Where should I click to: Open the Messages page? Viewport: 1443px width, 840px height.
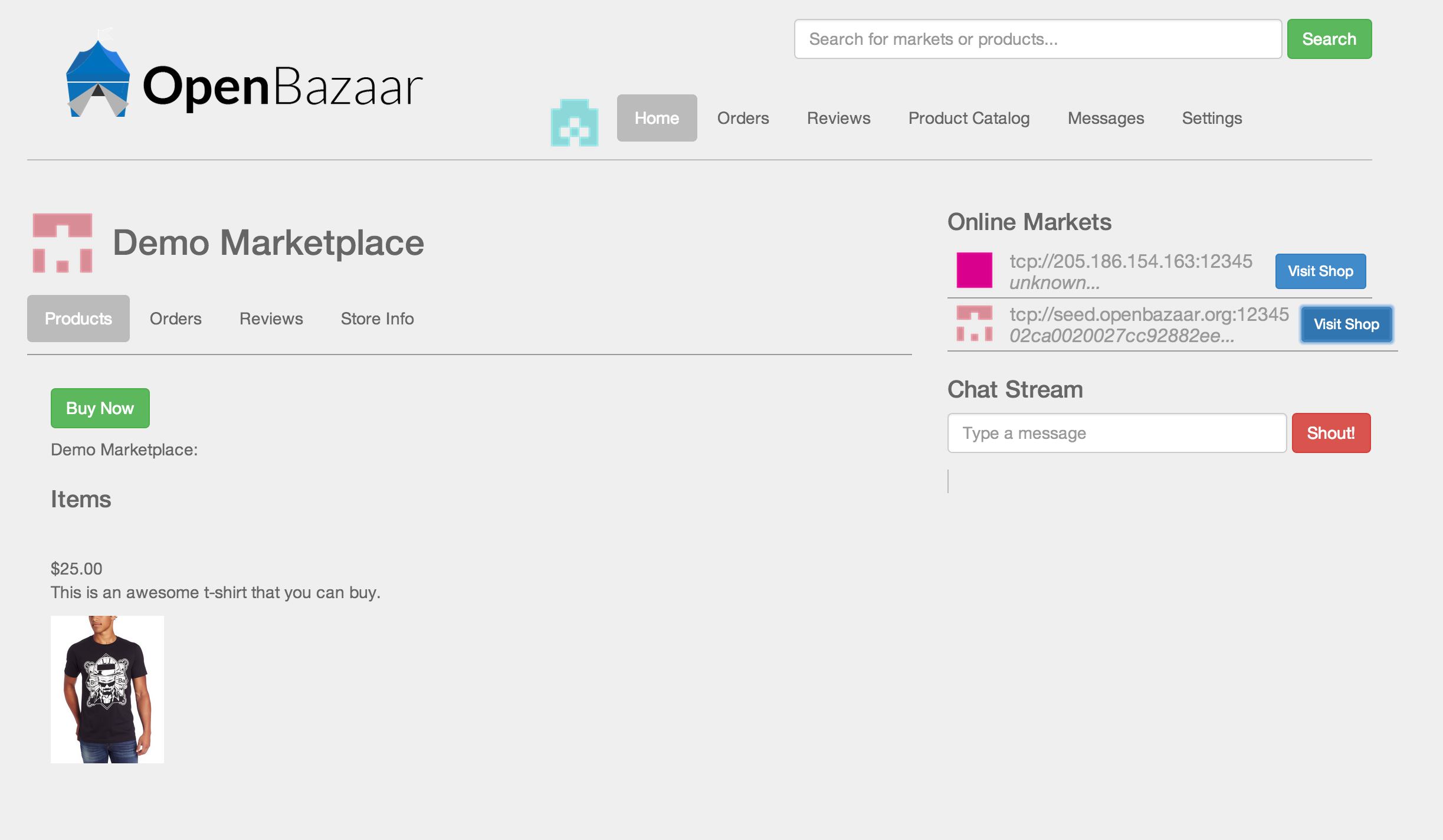click(1106, 118)
